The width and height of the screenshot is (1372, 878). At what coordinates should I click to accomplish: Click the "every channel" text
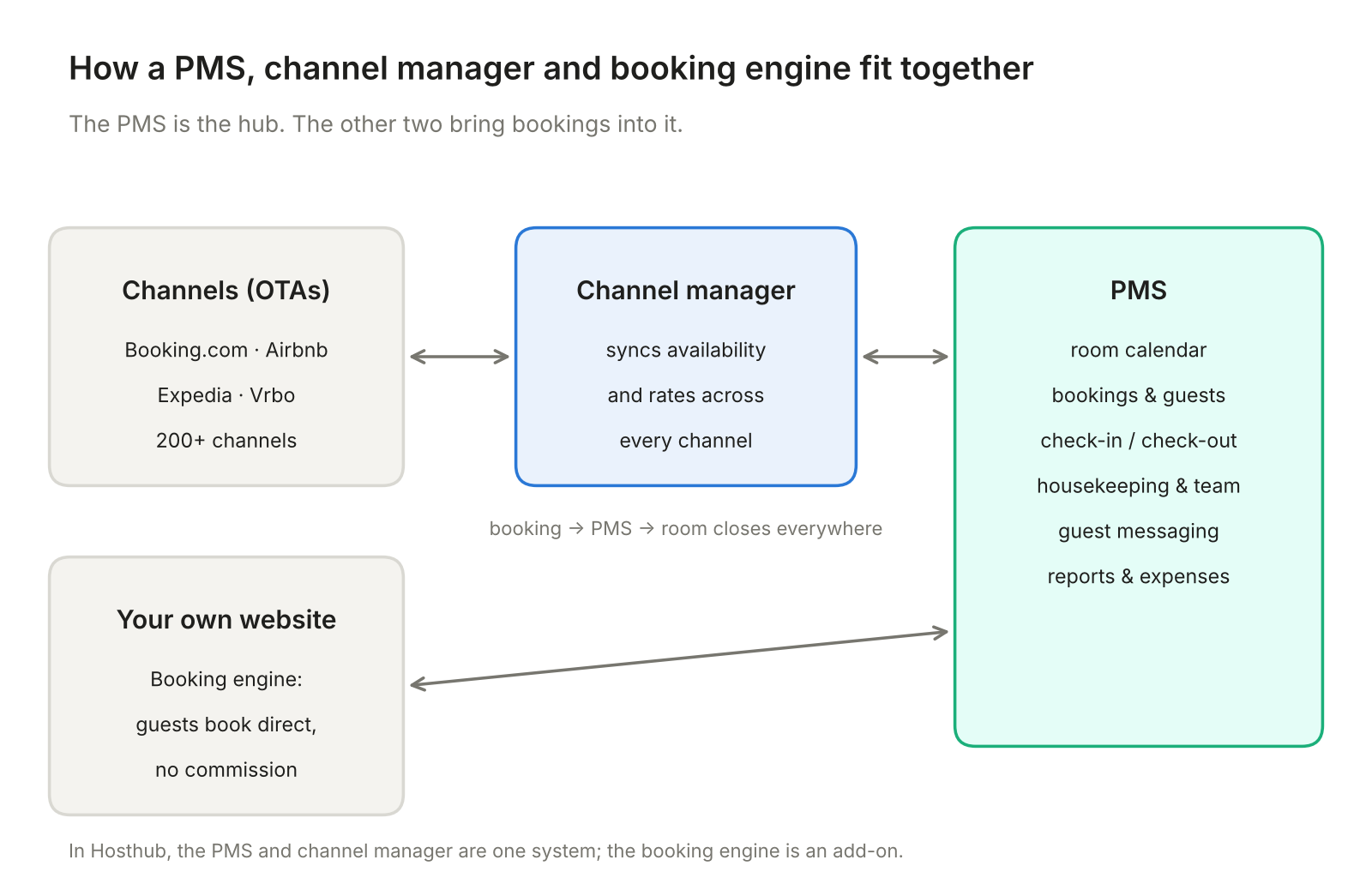[686, 441]
